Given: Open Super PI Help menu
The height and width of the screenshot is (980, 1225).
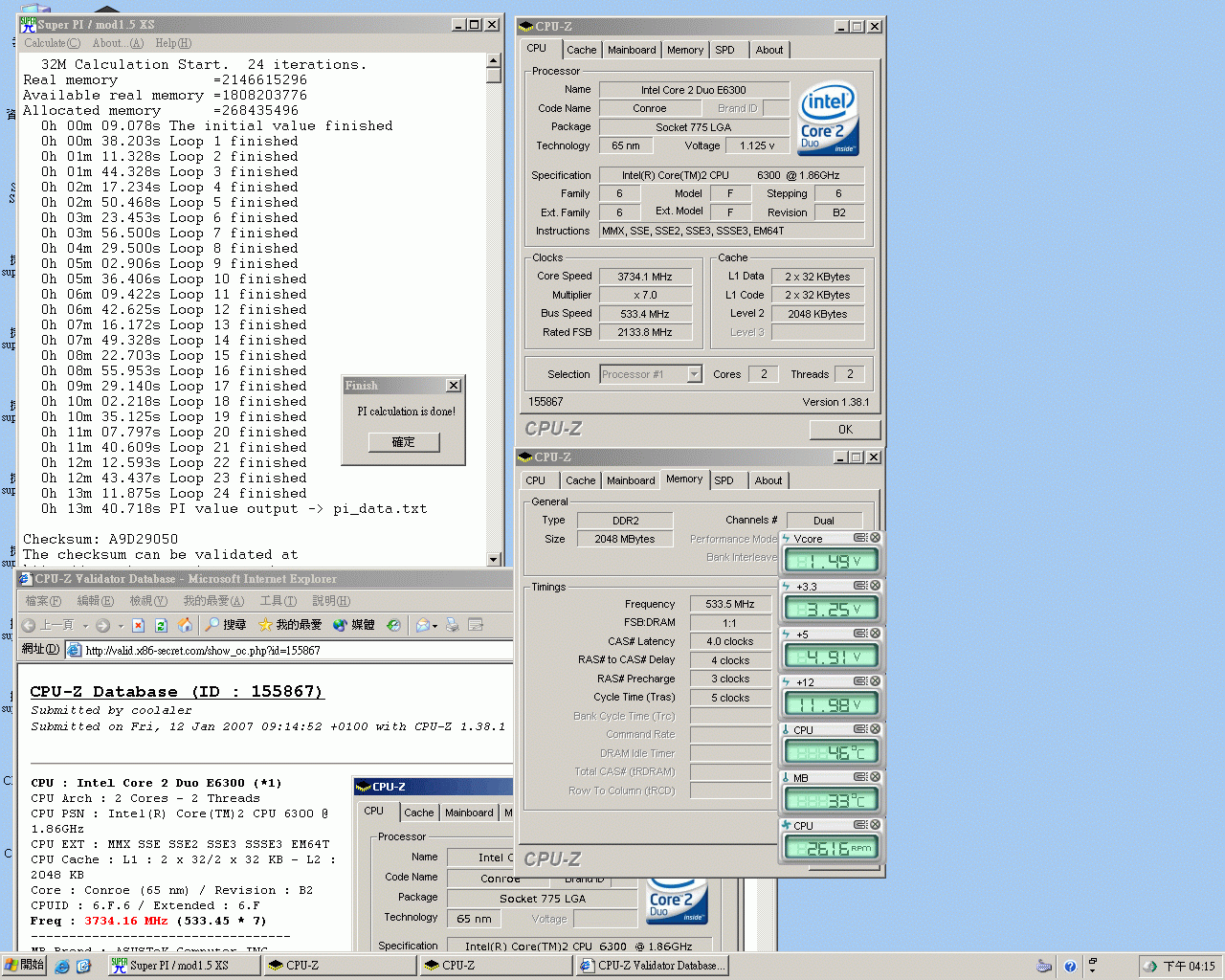Looking at the screenshot, I should (173, 43).
